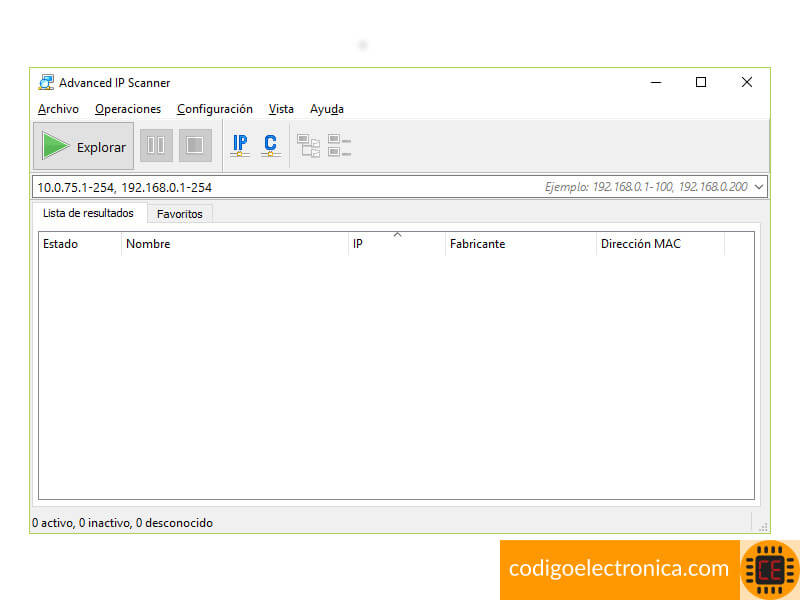This screenshot has height=600, width=800.
Task: Sort by the Nombre column header
Action: point(235,244)
